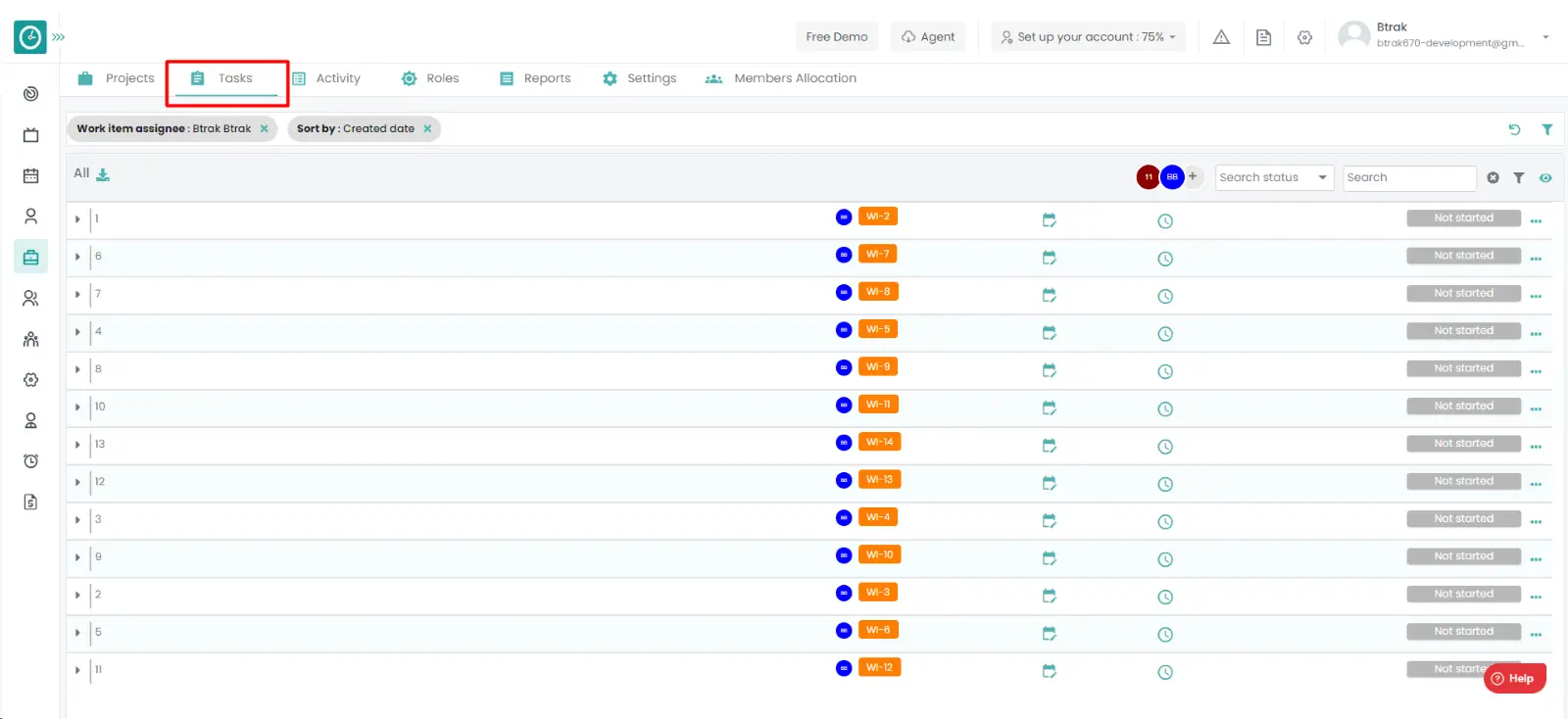Change Not started status for WI-6
This screenshot has height=719, width=1568.
click(x=1464, y=632)
